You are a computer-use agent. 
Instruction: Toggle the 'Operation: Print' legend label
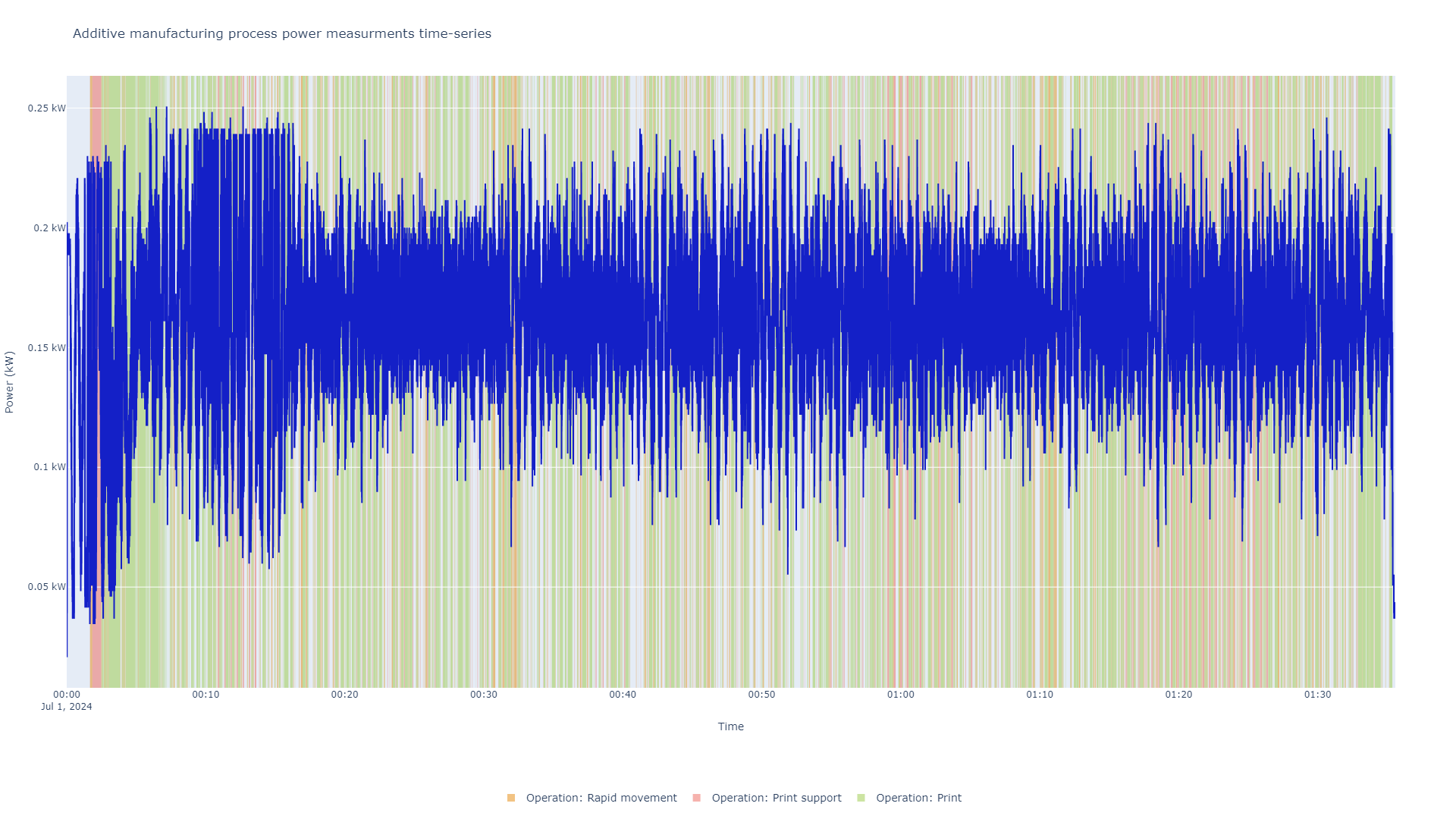918,798
